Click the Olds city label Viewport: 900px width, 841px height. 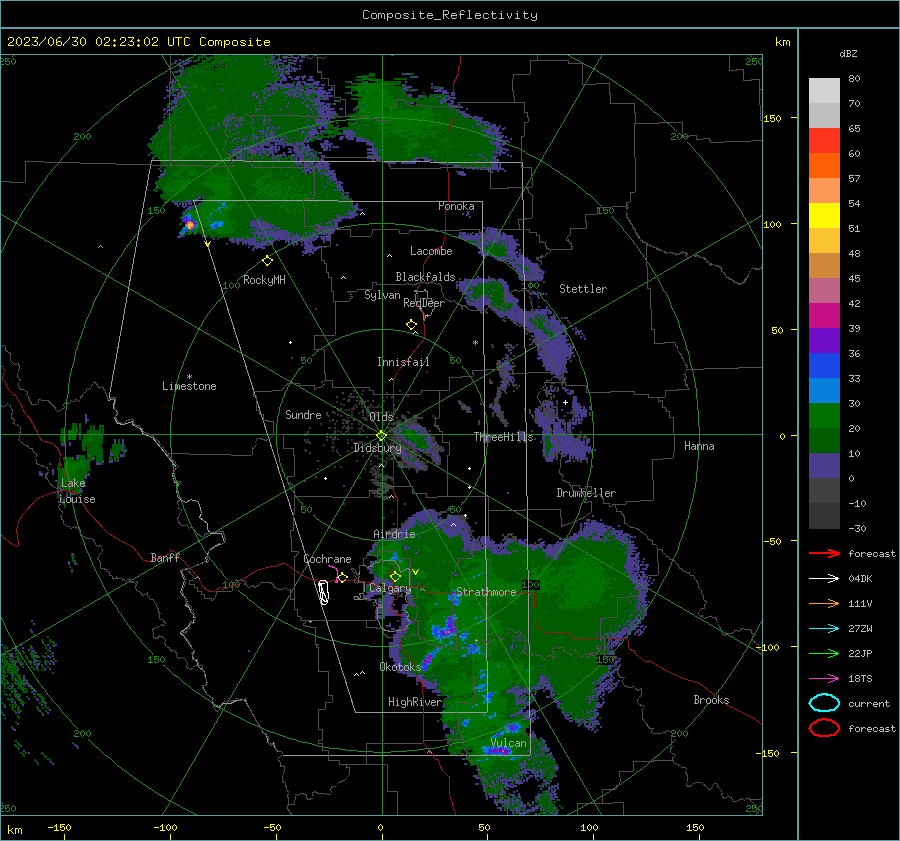(x=381, y=417)
